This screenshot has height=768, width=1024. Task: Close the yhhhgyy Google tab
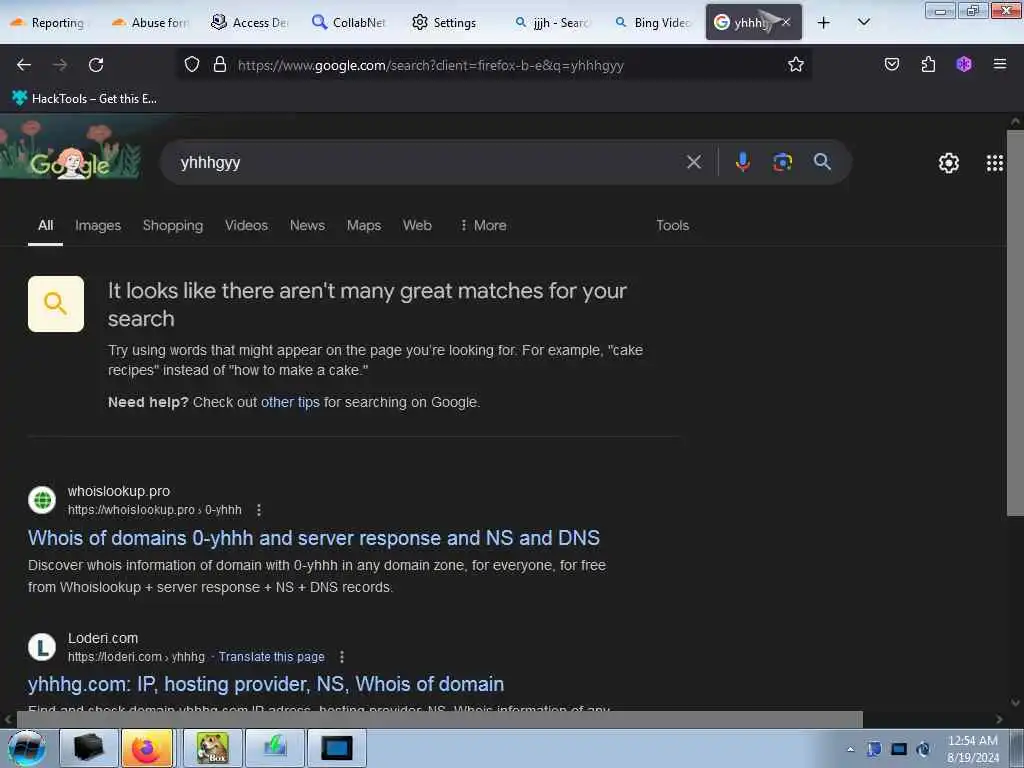coord(786,22)
